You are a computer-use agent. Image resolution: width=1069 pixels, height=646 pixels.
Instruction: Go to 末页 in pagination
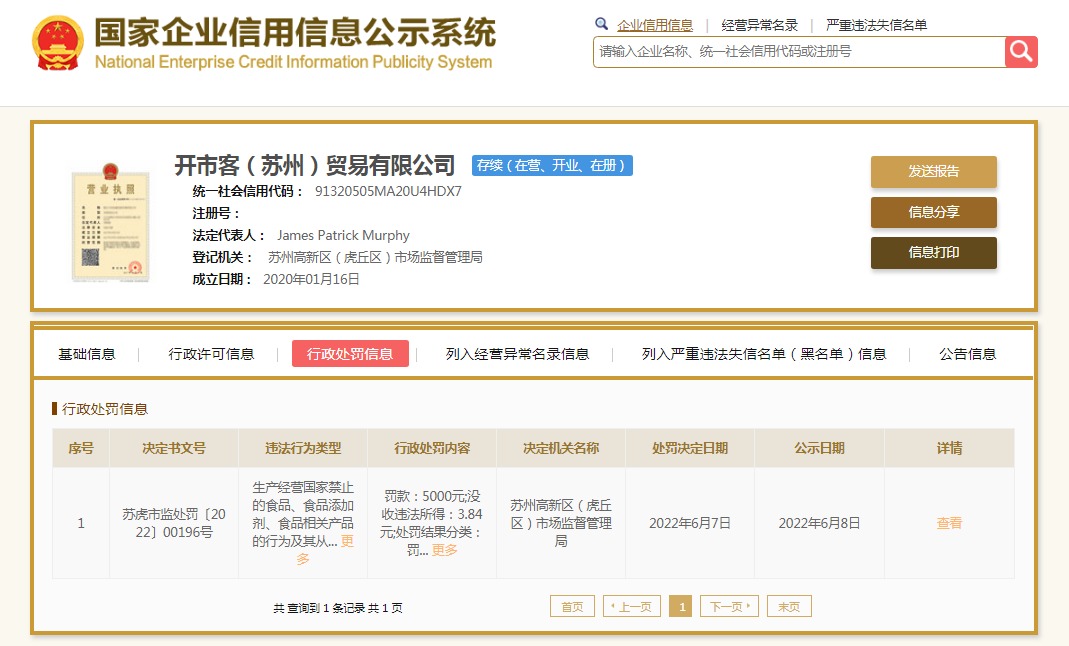tap(789, 606)
